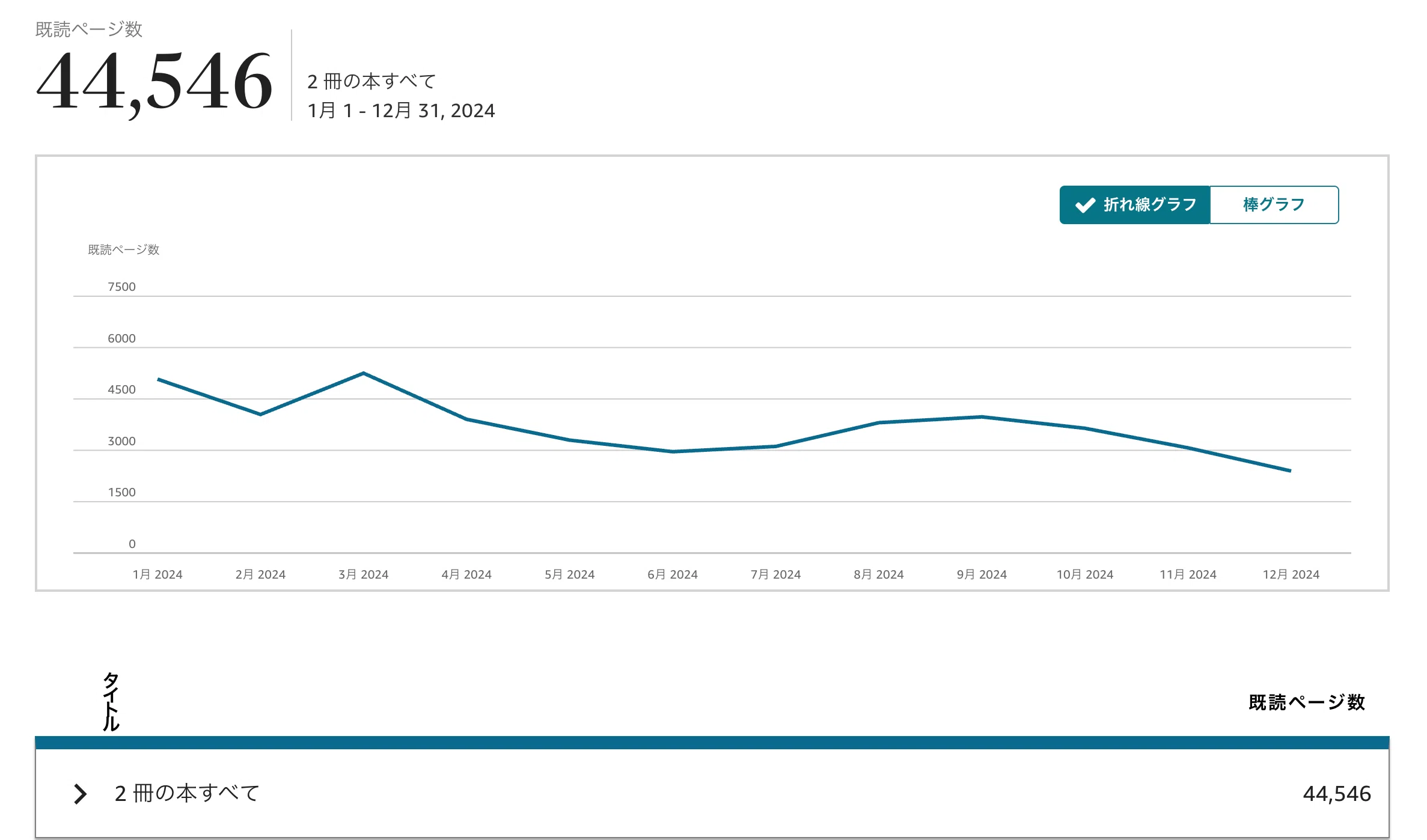Click the 2 冊の本すべて table row label
The image size is (1427, 840).
187,794
